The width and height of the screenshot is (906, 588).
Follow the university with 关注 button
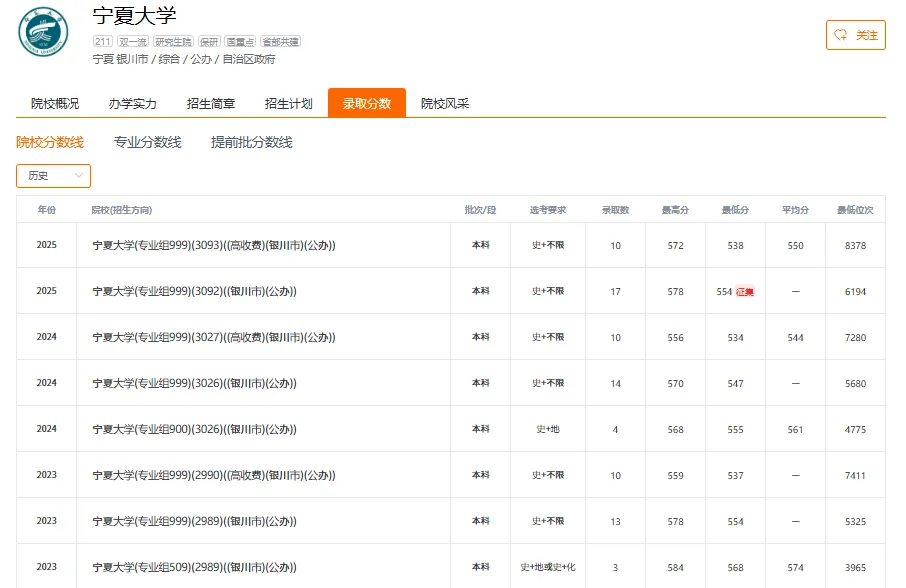pos(856,35)
